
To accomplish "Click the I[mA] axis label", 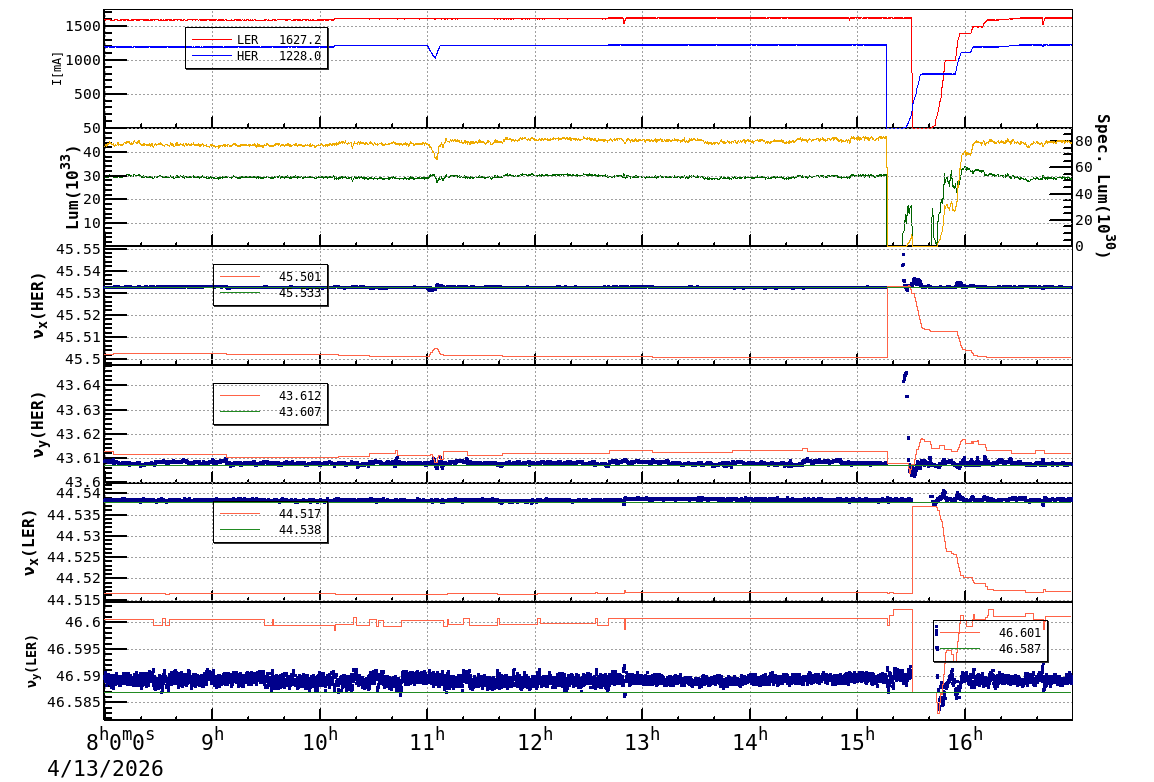I will (58, 68).
